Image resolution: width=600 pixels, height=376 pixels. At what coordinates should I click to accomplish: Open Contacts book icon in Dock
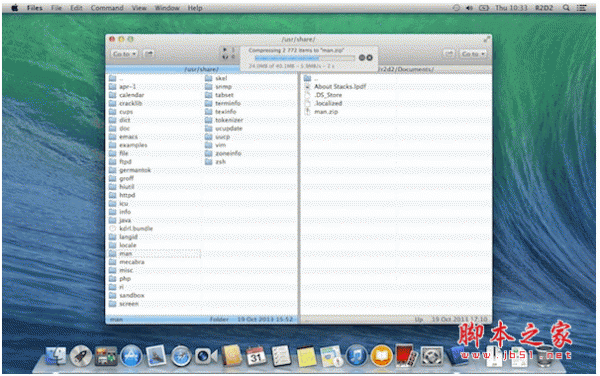click(x=231, y=356)
